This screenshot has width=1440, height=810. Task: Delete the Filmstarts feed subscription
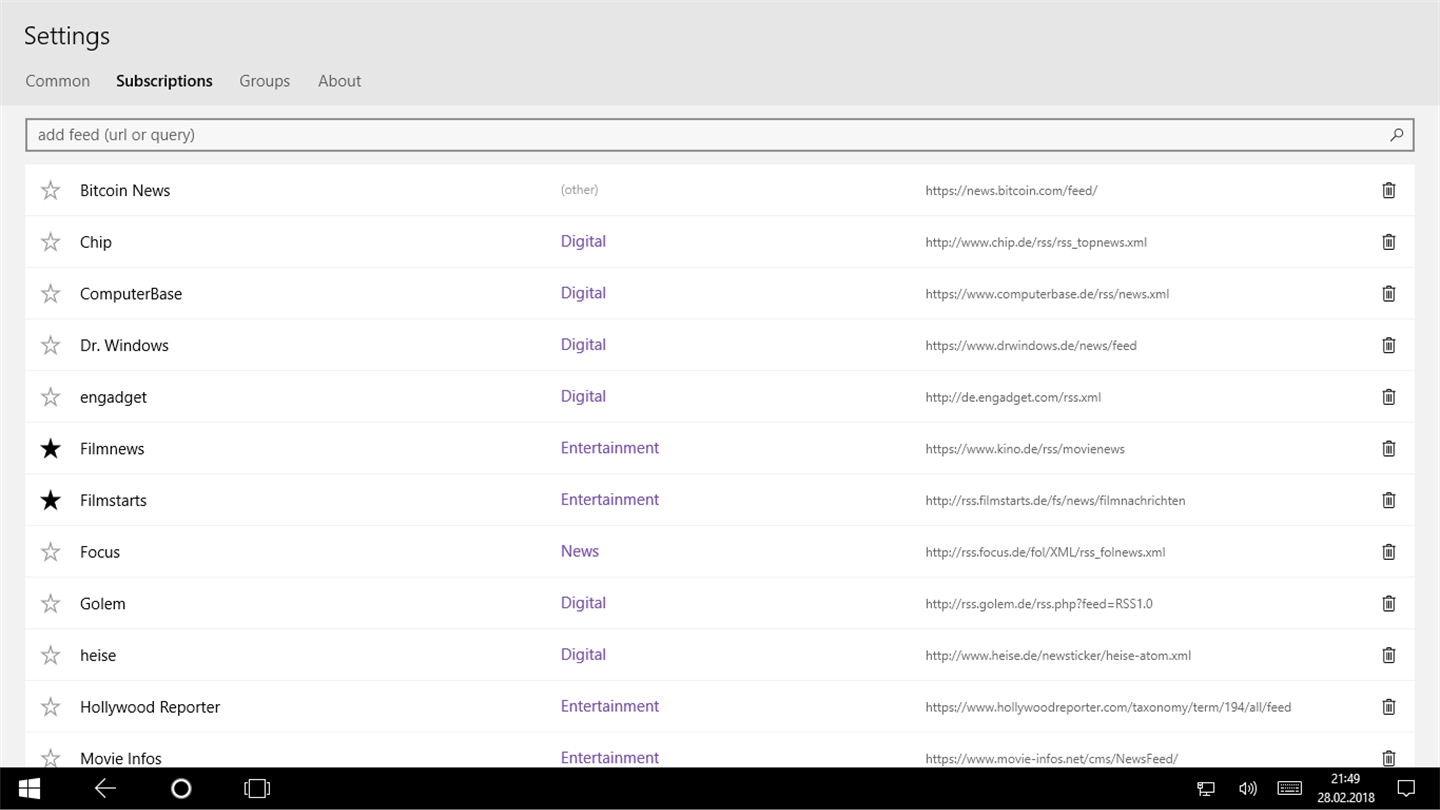point(1388,500)
